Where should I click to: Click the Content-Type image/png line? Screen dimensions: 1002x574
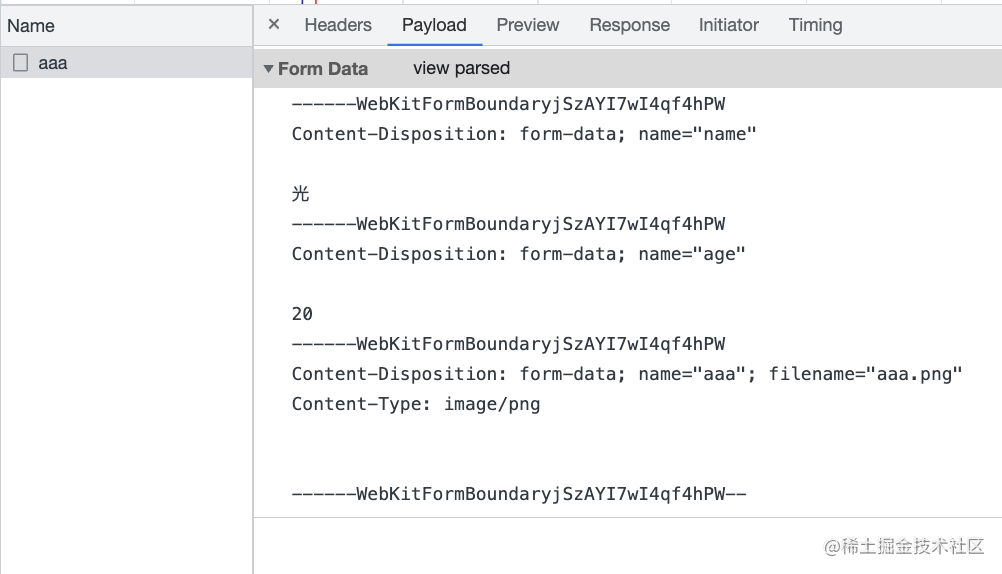(x=416, y=404)
